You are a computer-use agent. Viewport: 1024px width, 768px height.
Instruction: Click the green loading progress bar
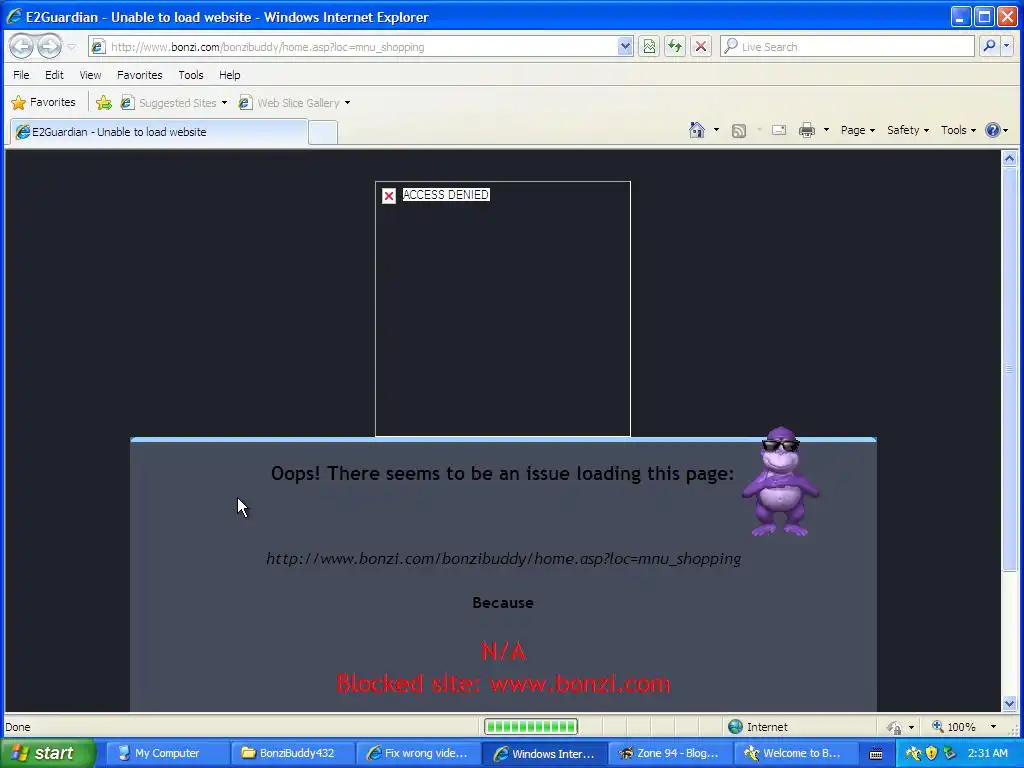click(531, 726)
